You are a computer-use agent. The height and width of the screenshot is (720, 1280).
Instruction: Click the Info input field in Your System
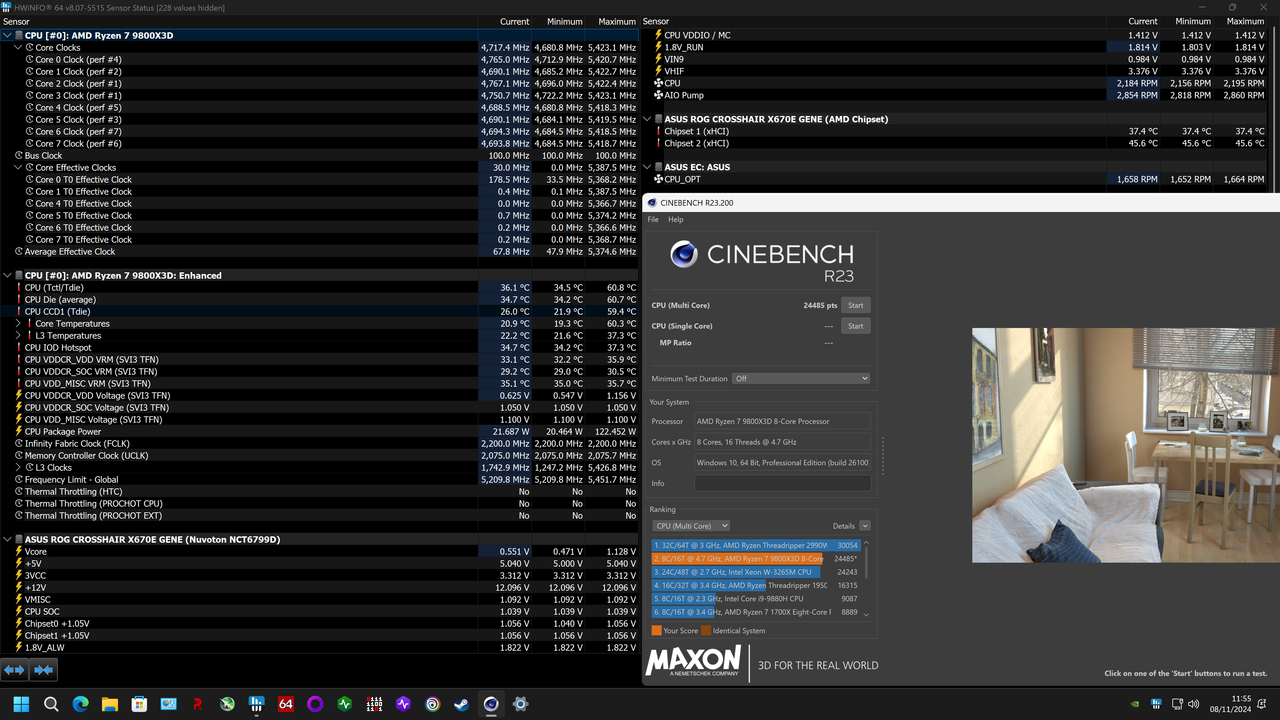click(x=783, y=483)
